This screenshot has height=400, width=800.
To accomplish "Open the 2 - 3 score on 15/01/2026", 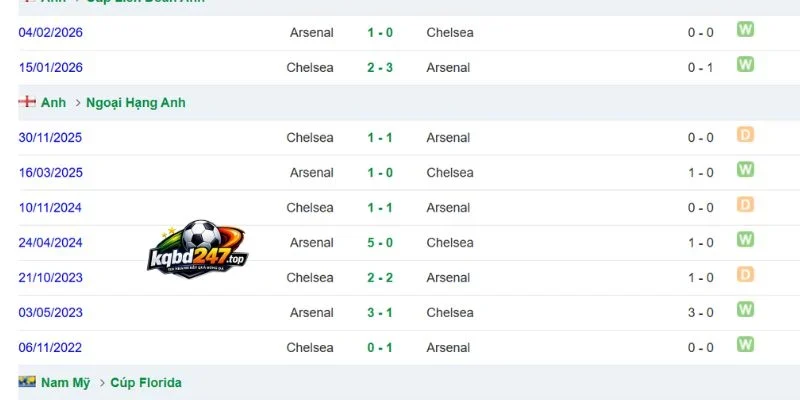I will [x=380, y=68].
